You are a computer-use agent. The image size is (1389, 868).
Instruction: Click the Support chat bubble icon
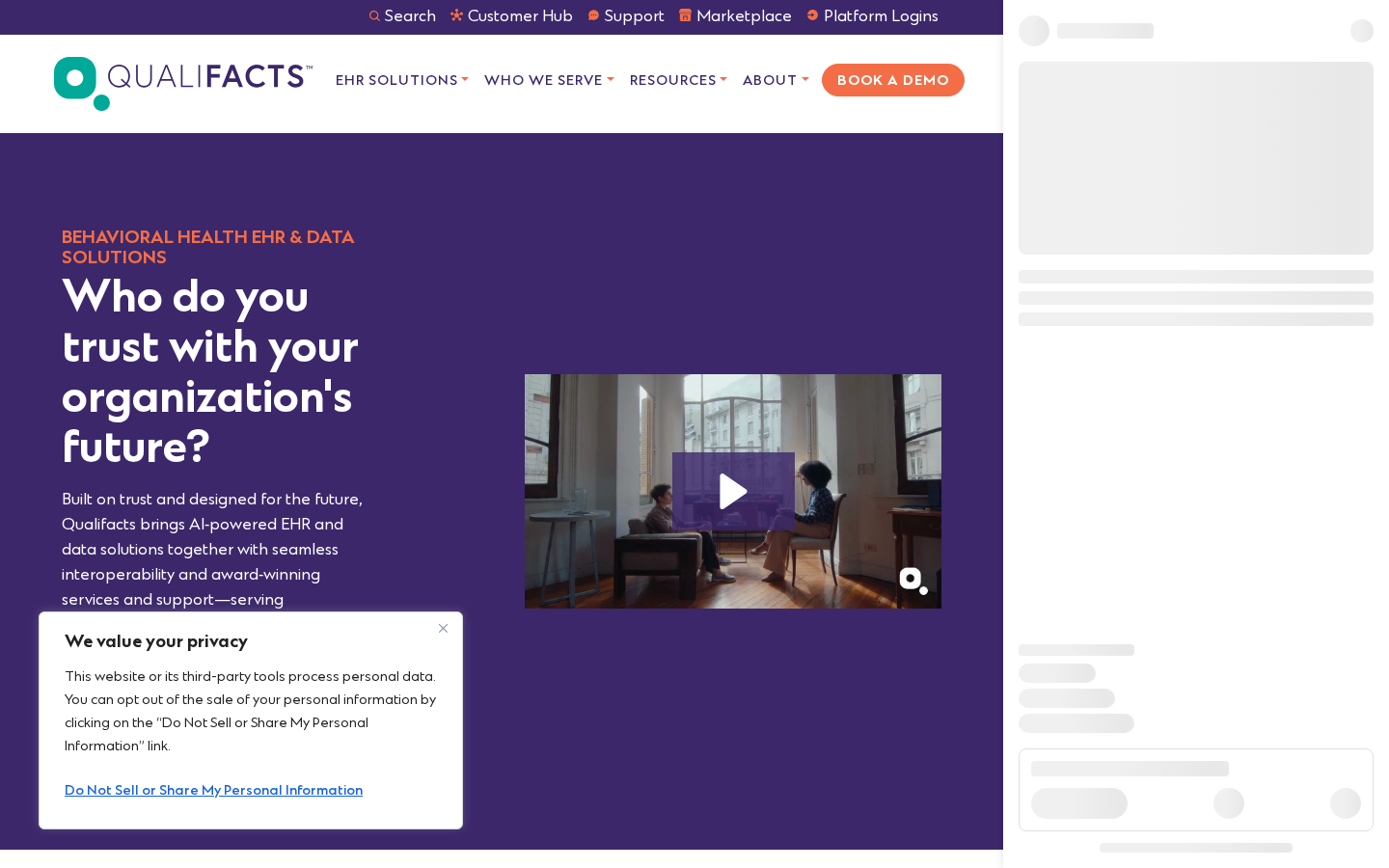click(594, 15)
